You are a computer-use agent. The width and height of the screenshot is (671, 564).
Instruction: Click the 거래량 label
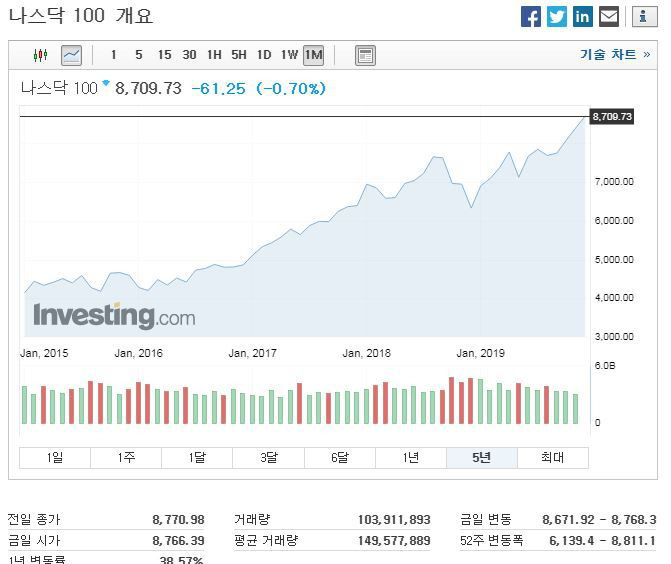[252, 519]
